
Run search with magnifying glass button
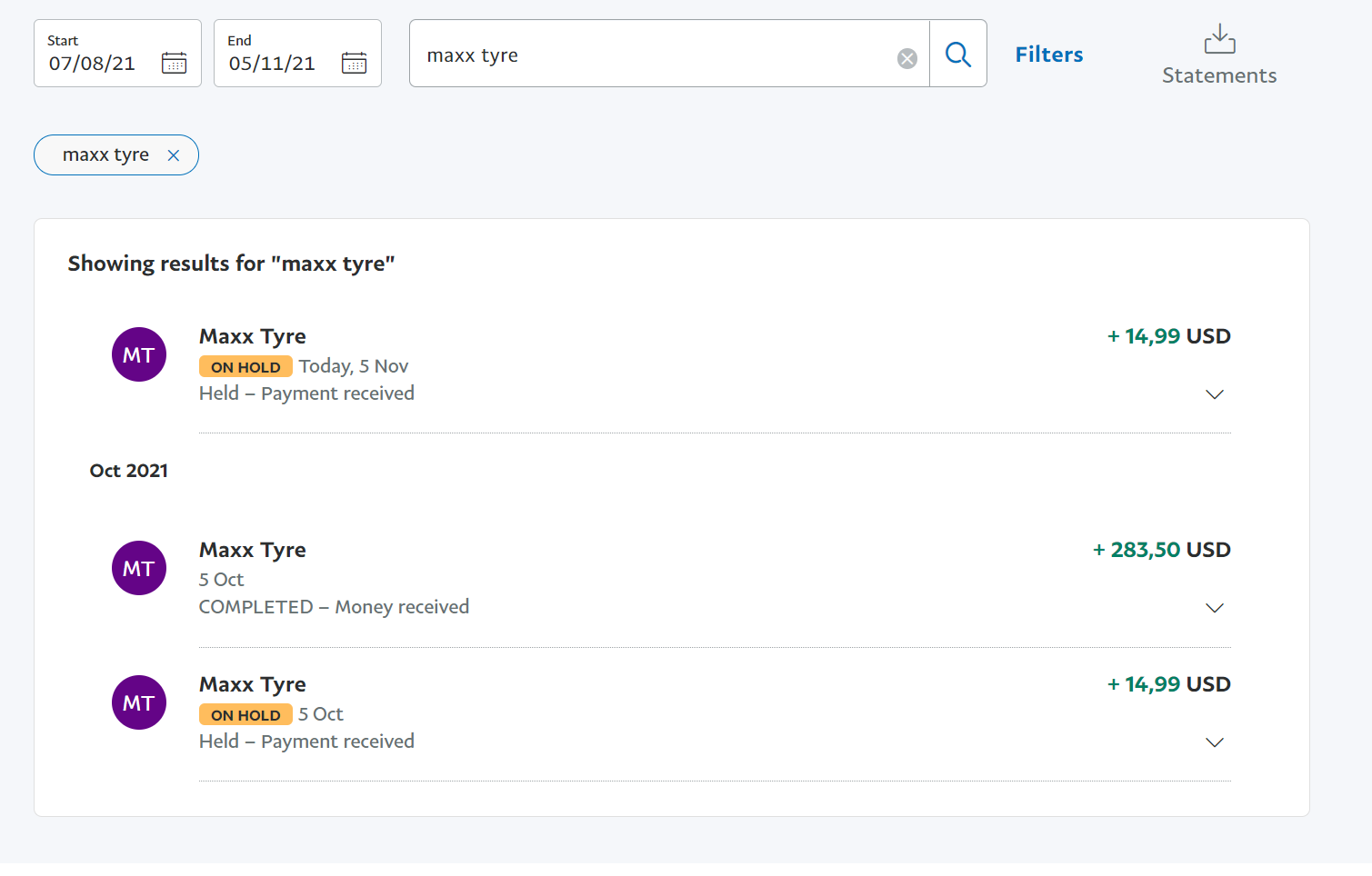[x=958, y=54]
